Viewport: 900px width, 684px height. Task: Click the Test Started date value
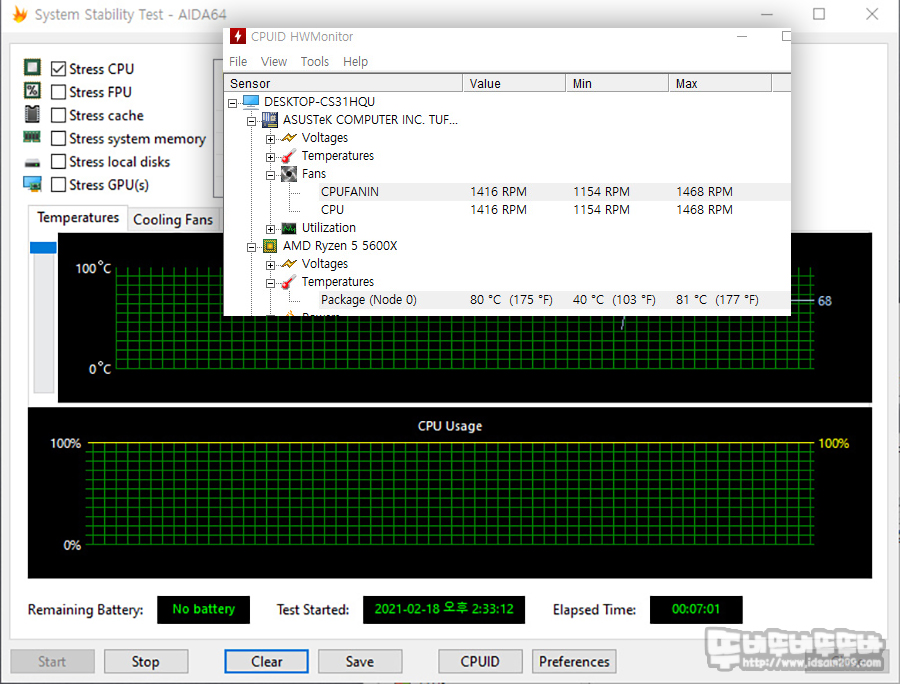444,609
